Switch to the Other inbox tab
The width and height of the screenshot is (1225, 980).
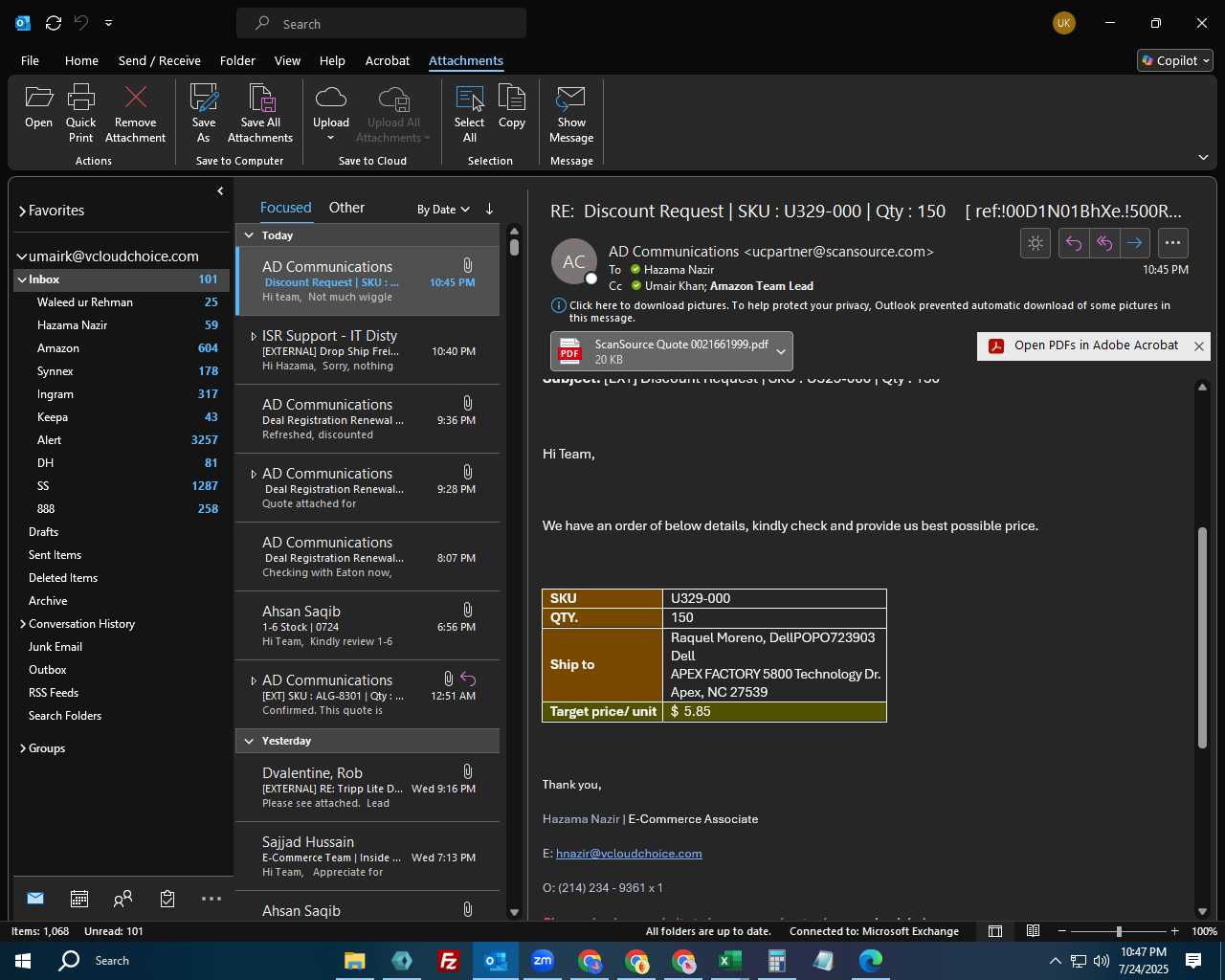(x=346, y=208)
